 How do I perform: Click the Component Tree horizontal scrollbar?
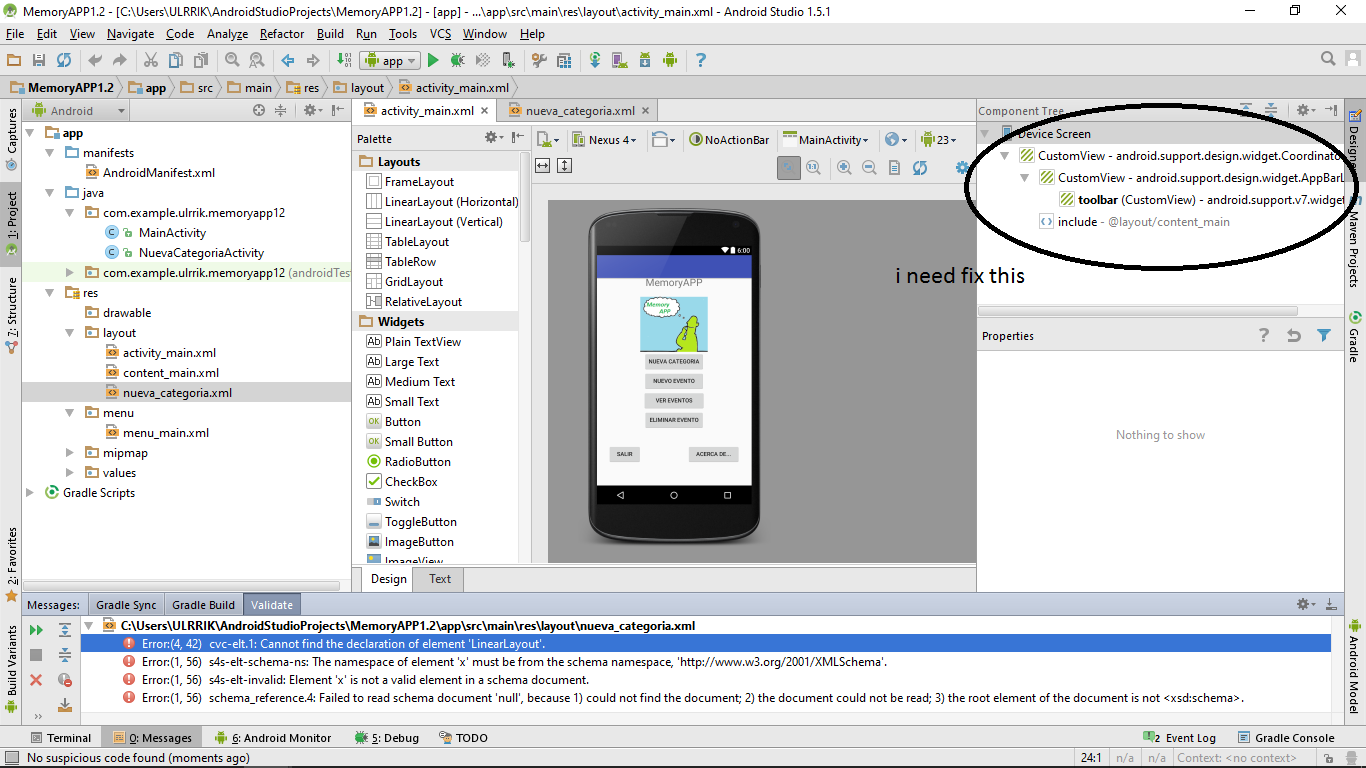tap(1137, 311)
